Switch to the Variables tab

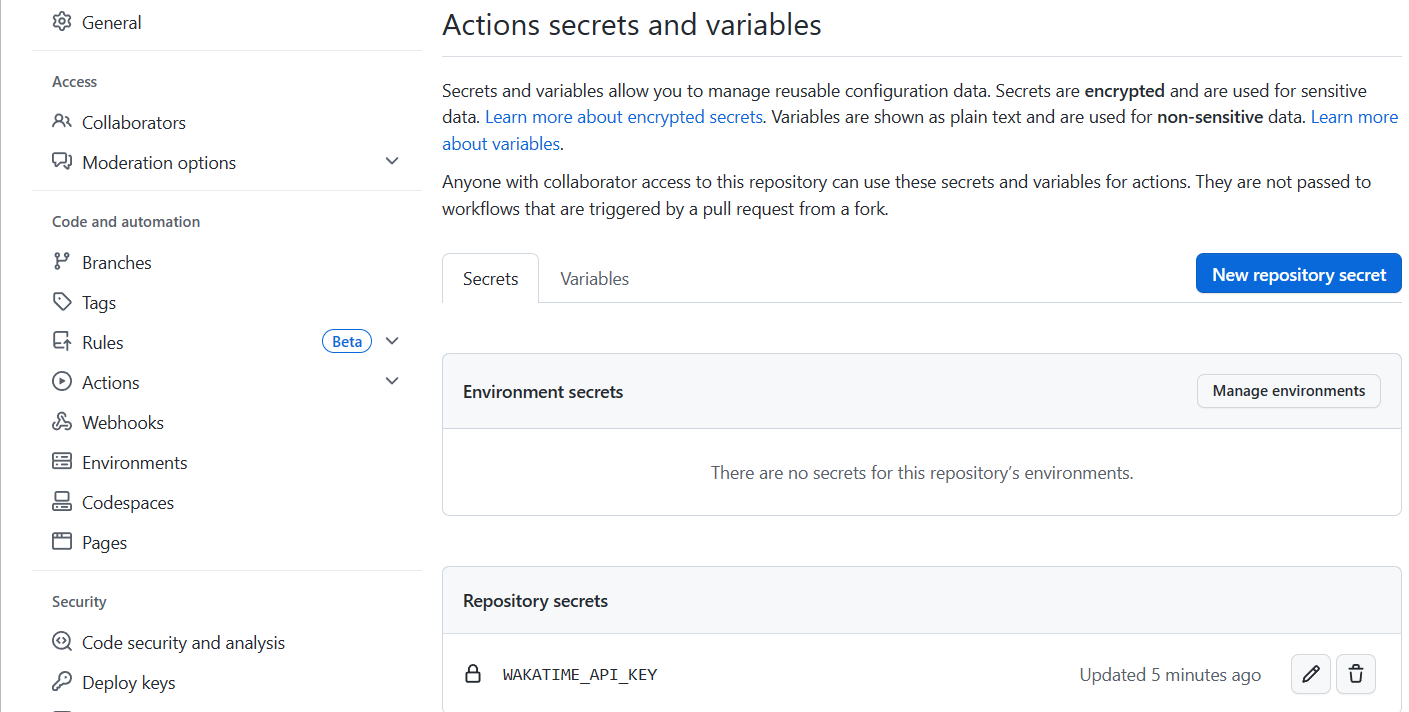click(x=594, y=279)
